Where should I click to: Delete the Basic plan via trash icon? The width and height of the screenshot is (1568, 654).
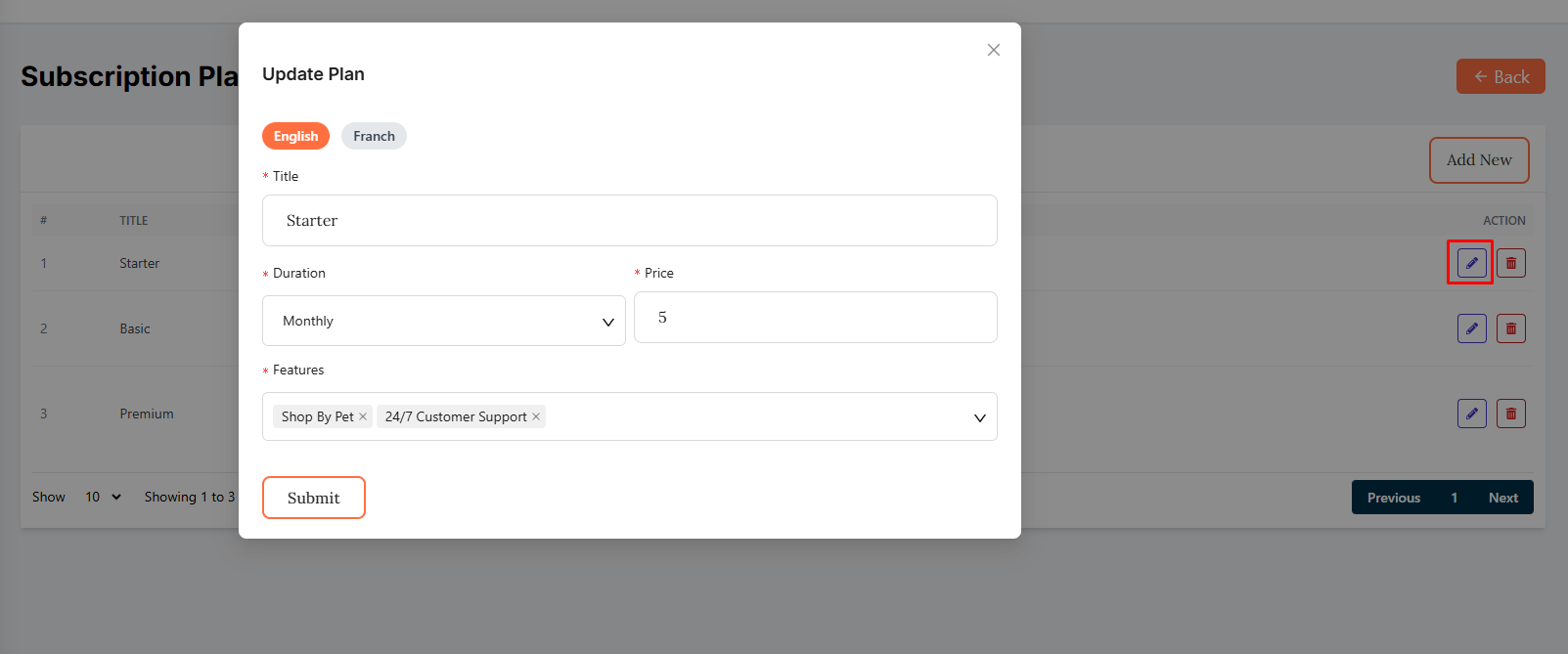(x=1510, y=328)
